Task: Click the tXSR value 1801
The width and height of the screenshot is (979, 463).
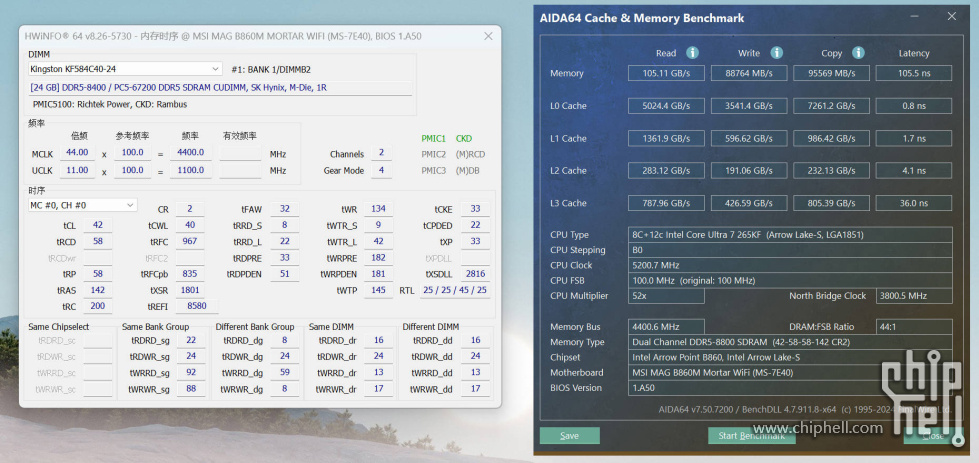Action: click(x=190, y=290)
